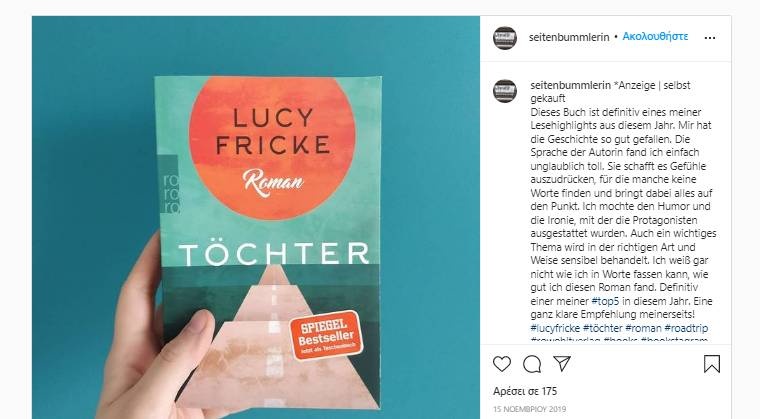This screenshot has height=419, width=760.
Task: Open seitenbummlerin avatar beside the caption
Action: (505, 91)
